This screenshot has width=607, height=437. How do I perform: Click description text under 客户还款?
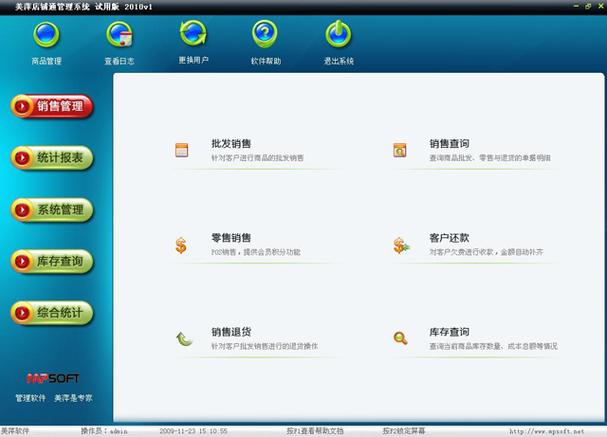[486, 252]
